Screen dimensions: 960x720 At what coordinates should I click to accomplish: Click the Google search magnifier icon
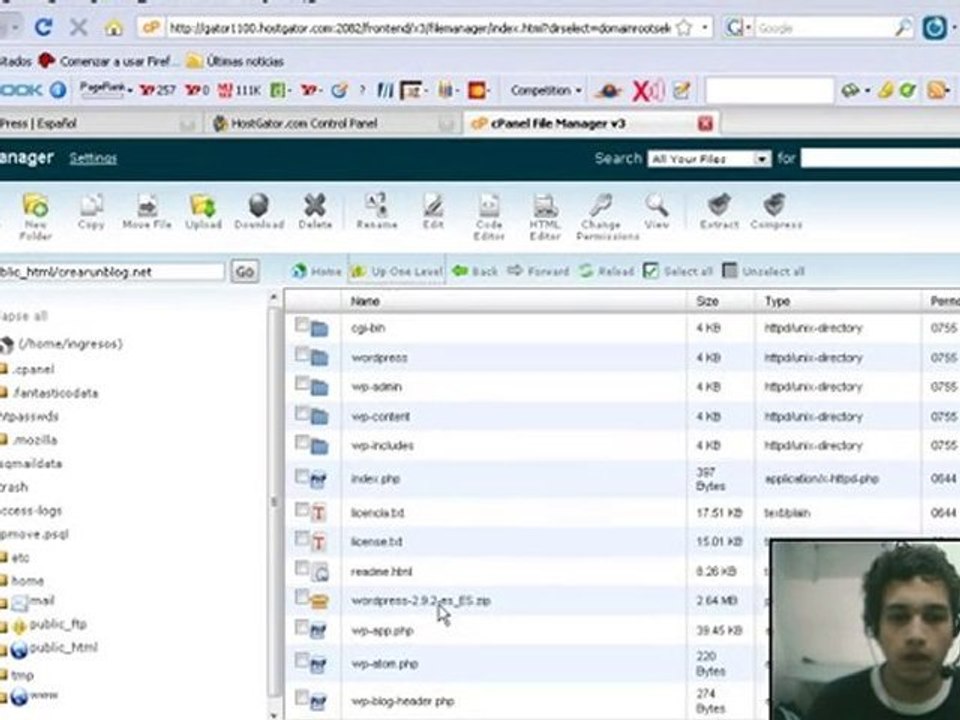(x=902, y=28)
